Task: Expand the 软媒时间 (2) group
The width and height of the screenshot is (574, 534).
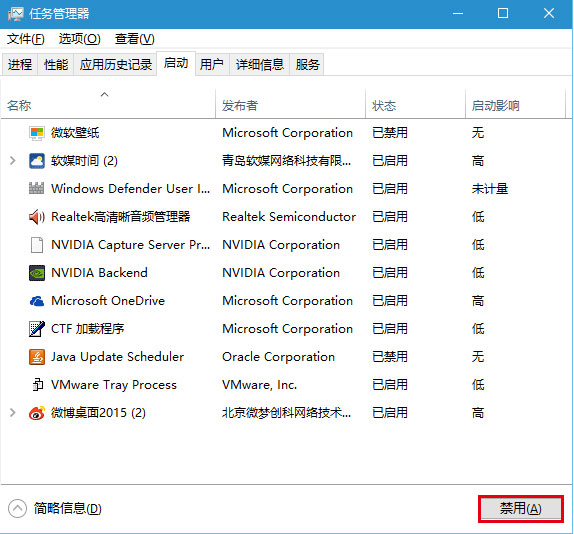Action: pos(12,161)
